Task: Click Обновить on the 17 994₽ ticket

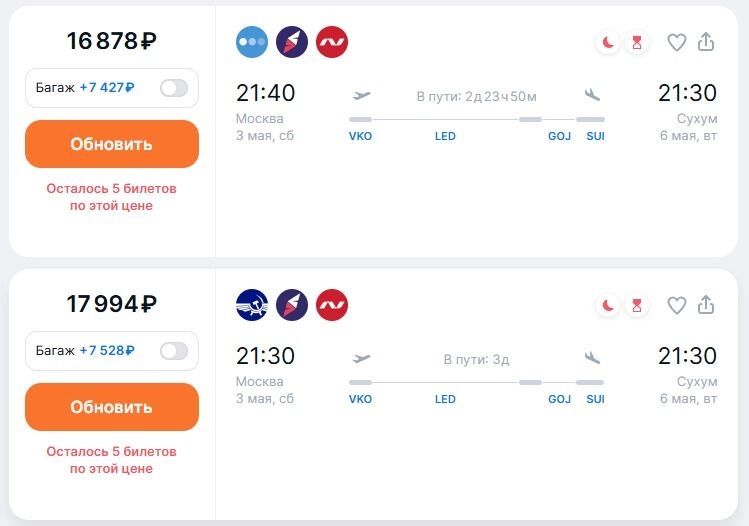Action: tap(112, 407)
